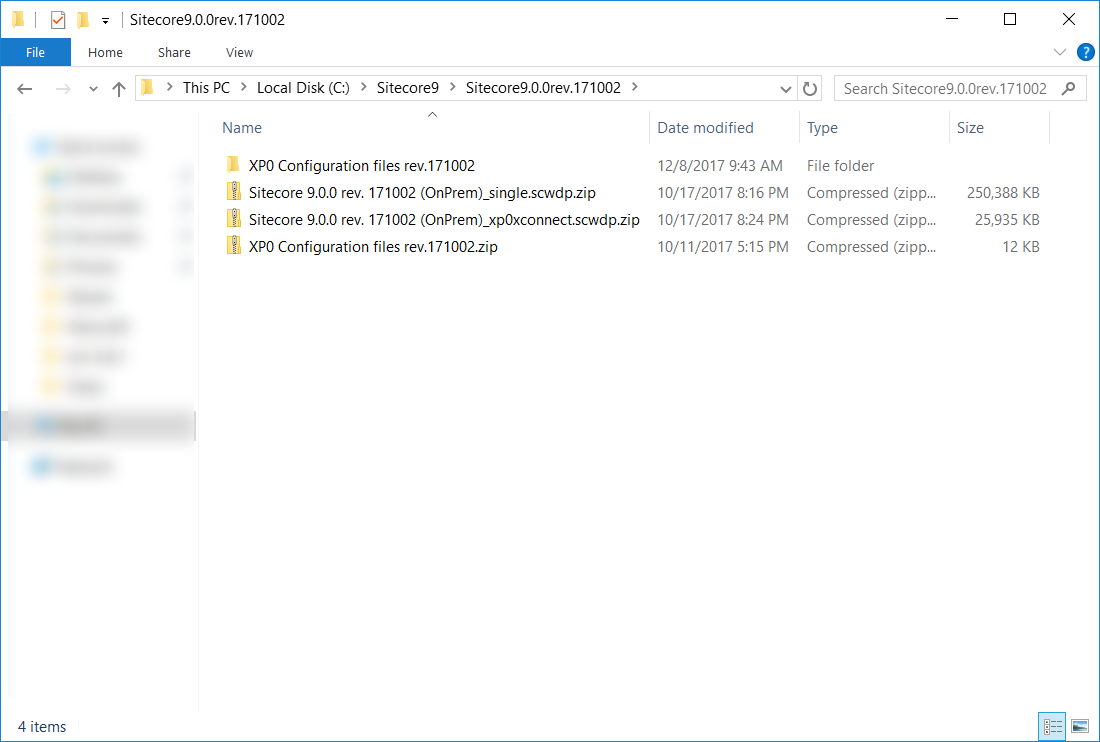Screen dimensions: 1100x742
Task: Click Local Disk (C:) in breadcrumb
Action: [x=303, y=88]
